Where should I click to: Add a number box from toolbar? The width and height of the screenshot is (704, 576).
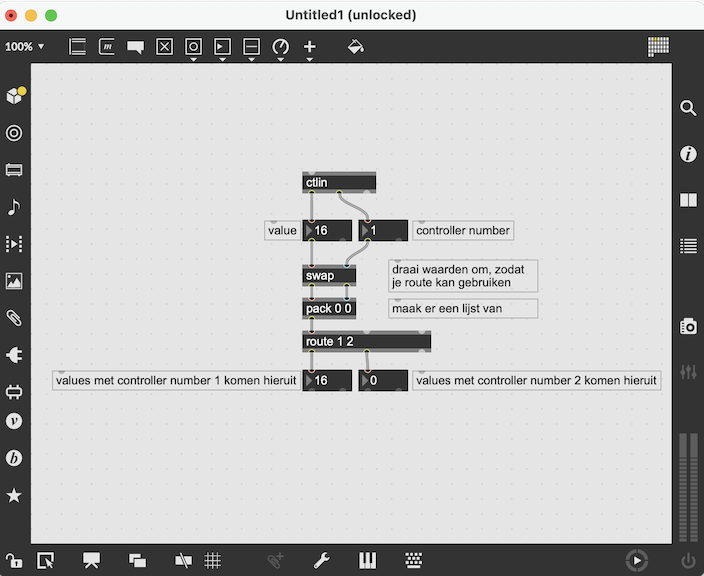(x=223, y=47)
